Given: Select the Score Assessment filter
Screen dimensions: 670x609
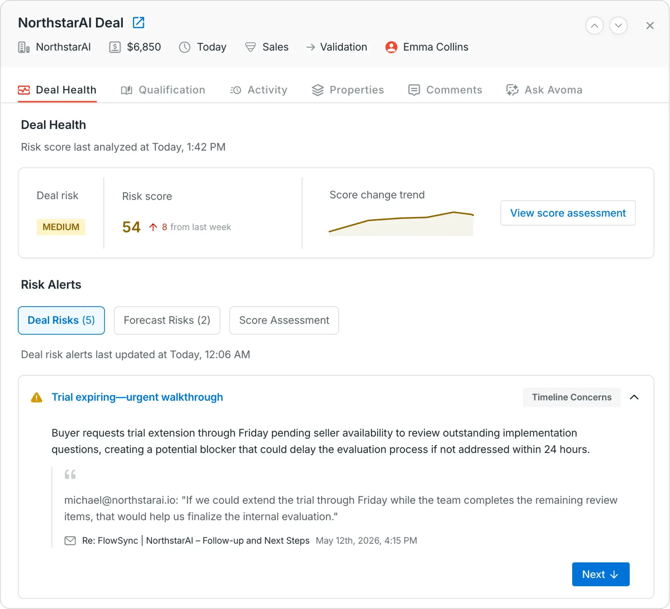Looking at the screenshot, I should (284, 321).
